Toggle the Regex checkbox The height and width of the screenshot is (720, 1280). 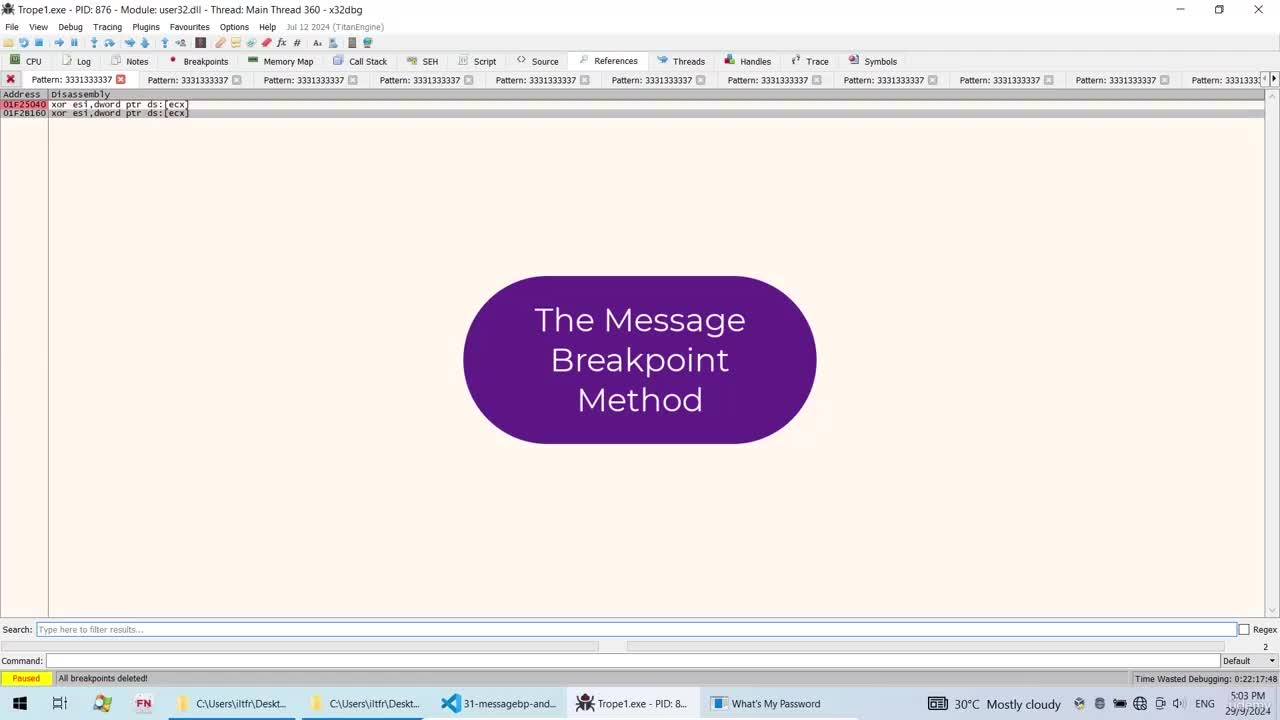(x=1244, y=630)
